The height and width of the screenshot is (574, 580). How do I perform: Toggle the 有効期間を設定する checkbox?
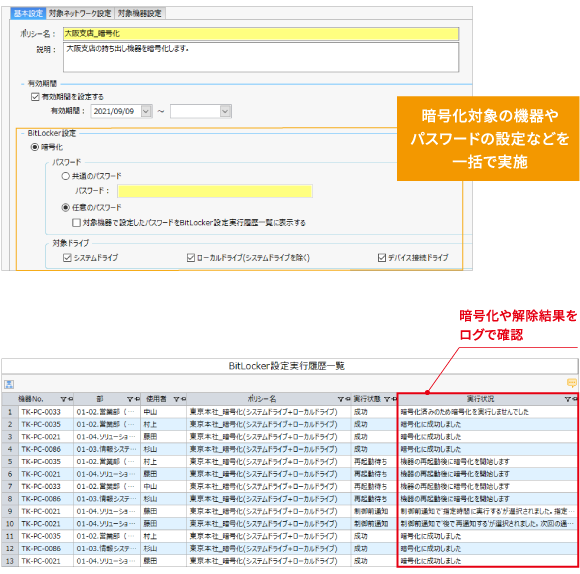tap(35, 97)
